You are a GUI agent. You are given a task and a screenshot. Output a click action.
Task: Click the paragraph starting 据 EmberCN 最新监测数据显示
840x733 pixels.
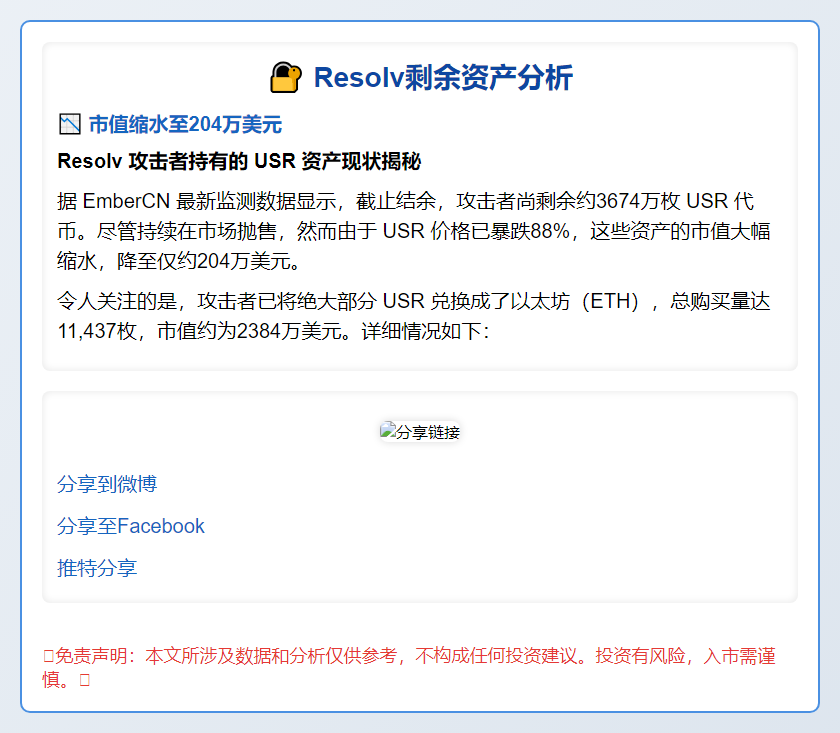414,231
